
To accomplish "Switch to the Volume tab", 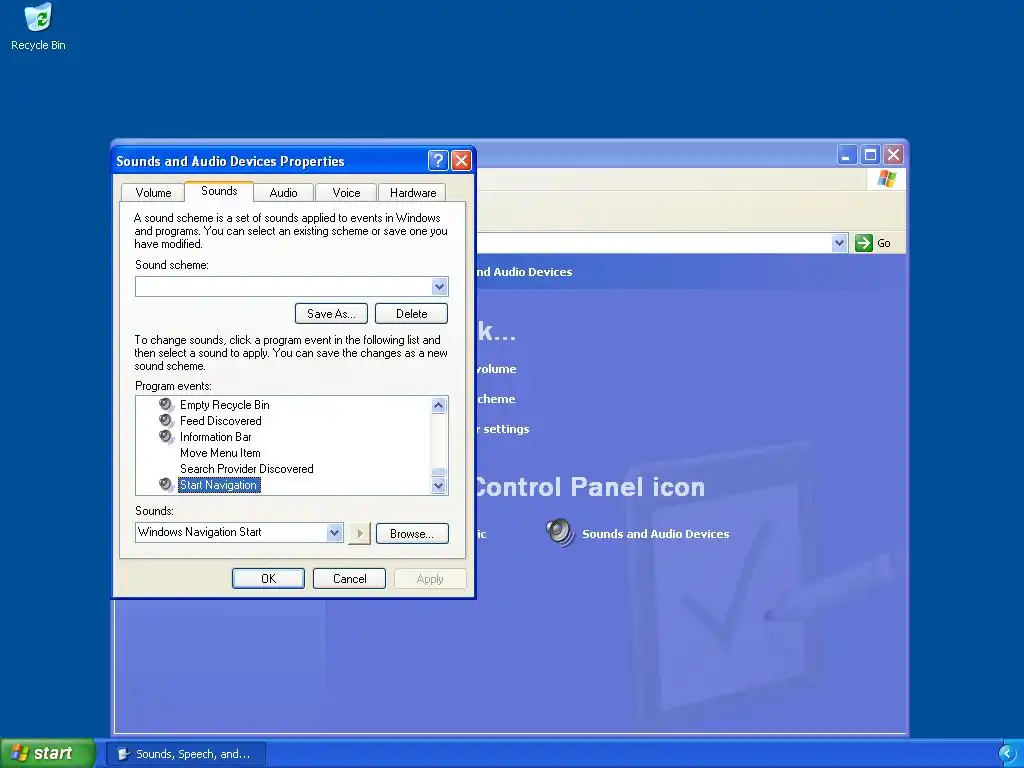I will click(x=153, y=193).
